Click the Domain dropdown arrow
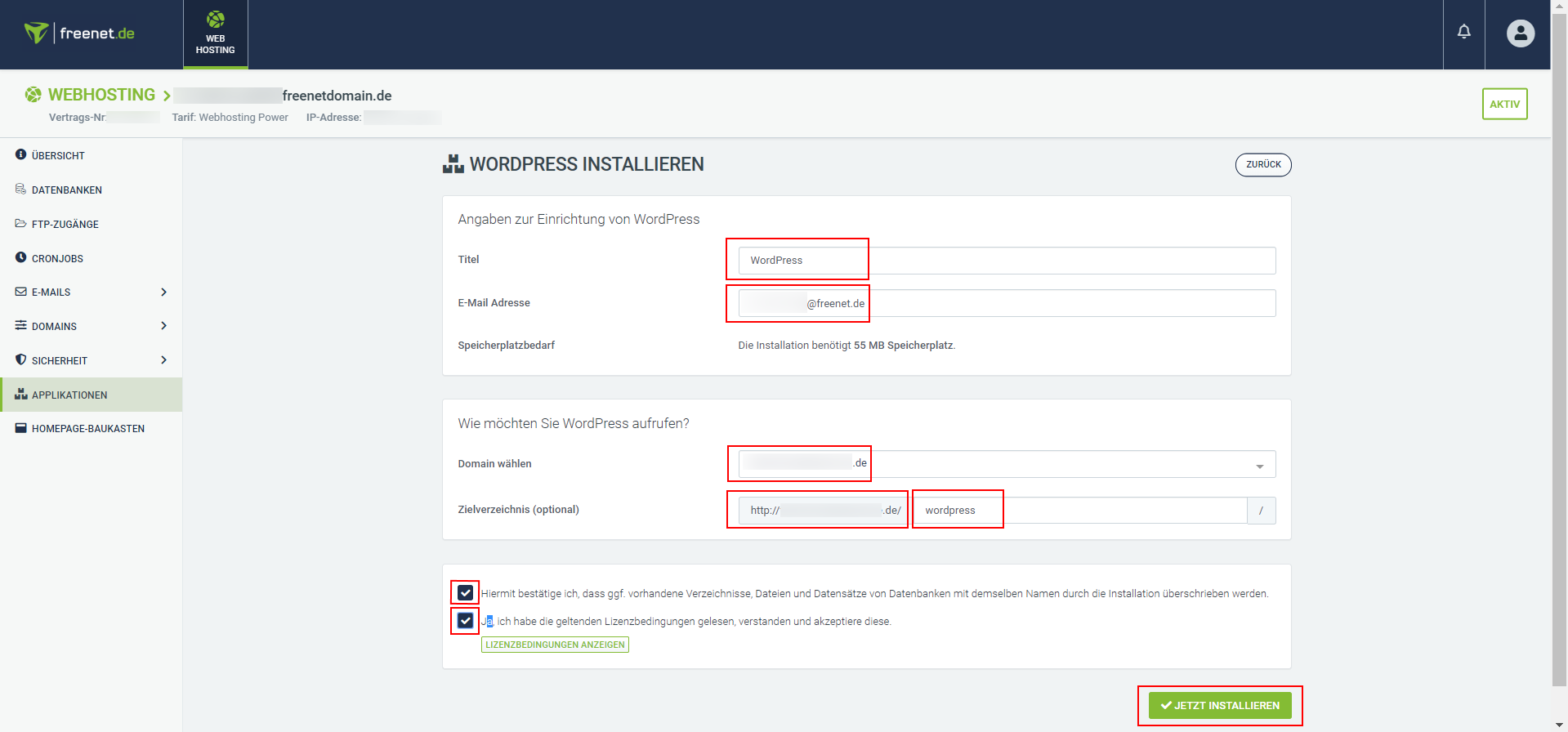Screen dimensions: 1568x732 click(1260, 466)
